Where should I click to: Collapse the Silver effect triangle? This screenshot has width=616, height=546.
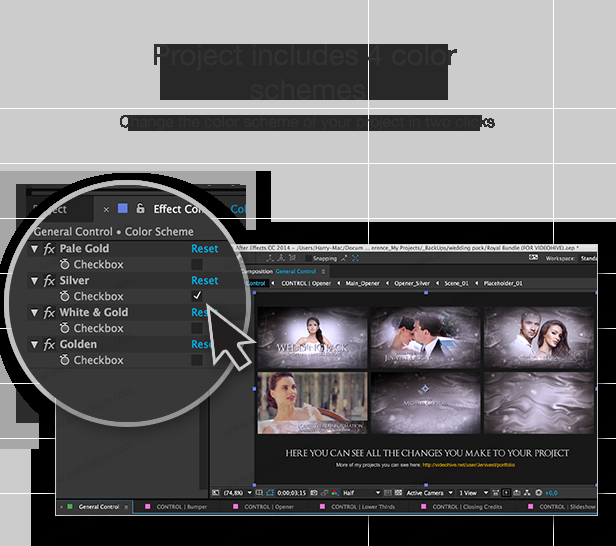point(35,281)
